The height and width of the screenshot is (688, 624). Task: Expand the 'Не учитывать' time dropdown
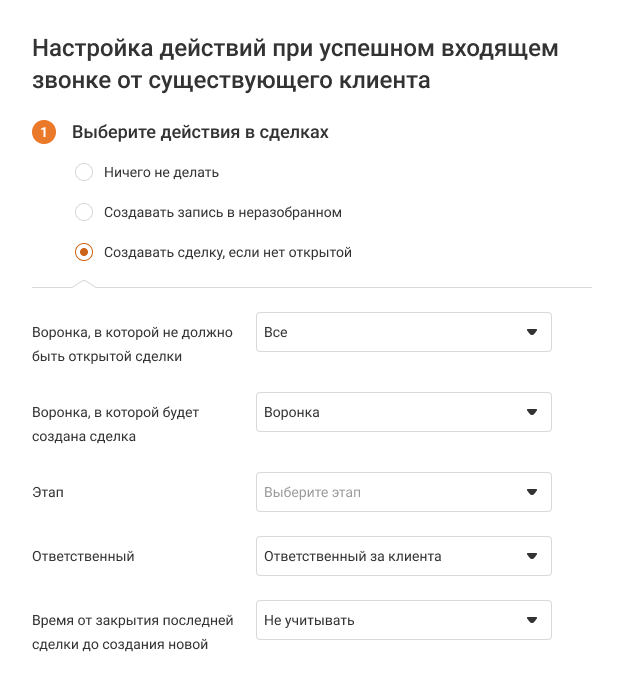(390, 620)
